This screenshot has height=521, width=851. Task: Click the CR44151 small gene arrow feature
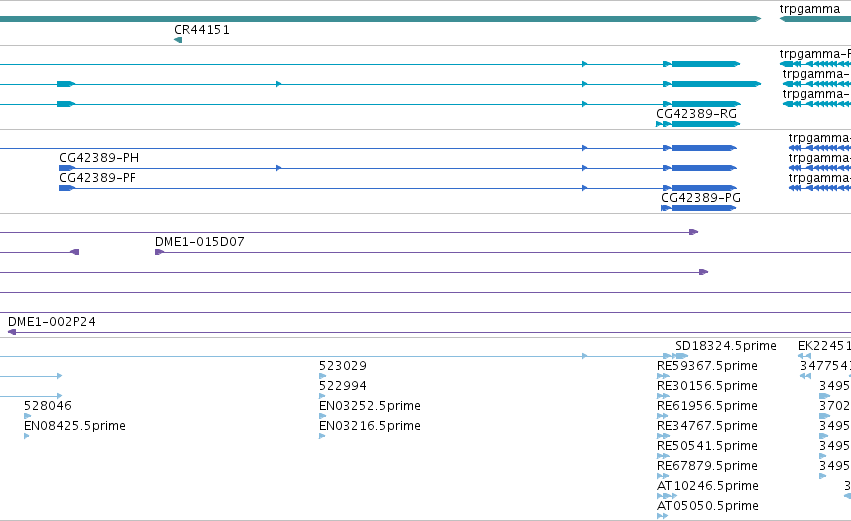[178, 40]
